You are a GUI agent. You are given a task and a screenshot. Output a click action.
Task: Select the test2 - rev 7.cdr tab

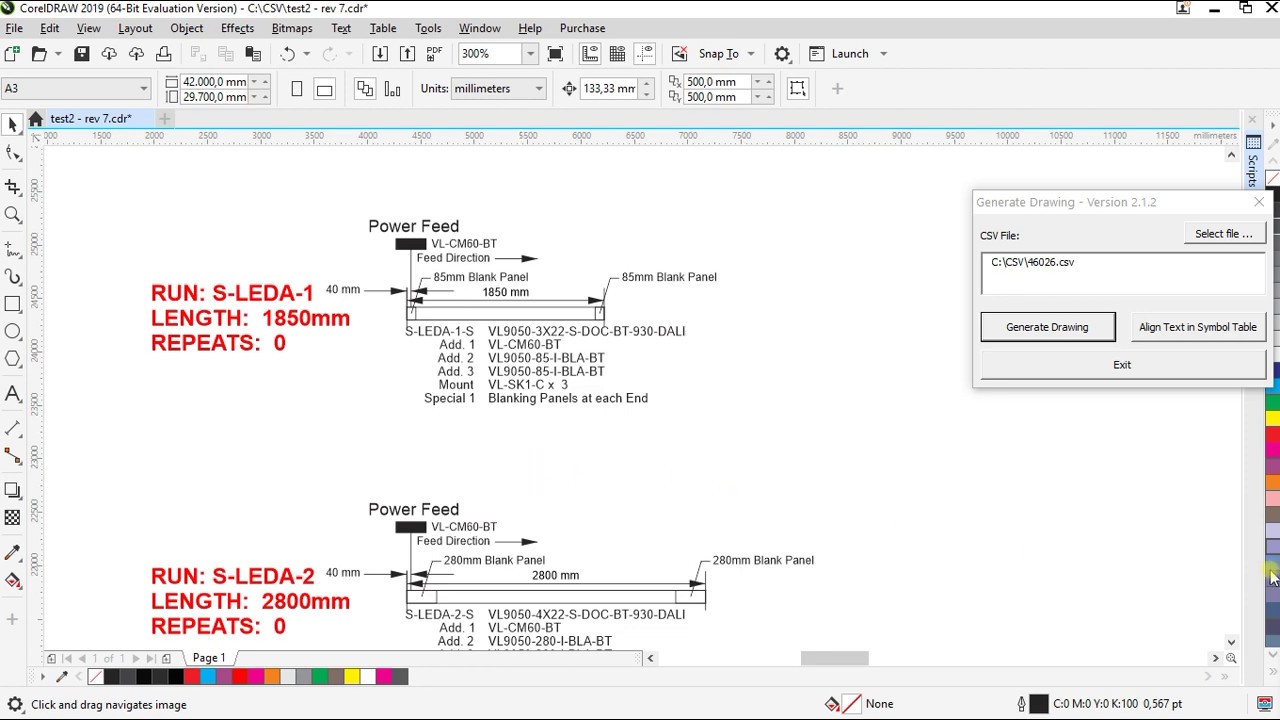click(90, 119)
